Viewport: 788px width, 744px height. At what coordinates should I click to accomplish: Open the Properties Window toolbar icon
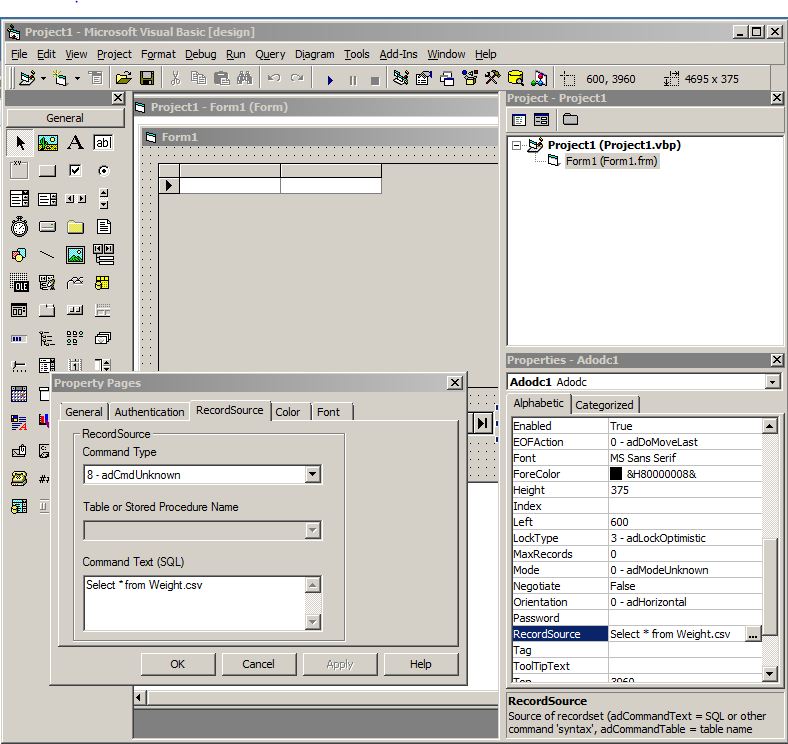(424, 78)
